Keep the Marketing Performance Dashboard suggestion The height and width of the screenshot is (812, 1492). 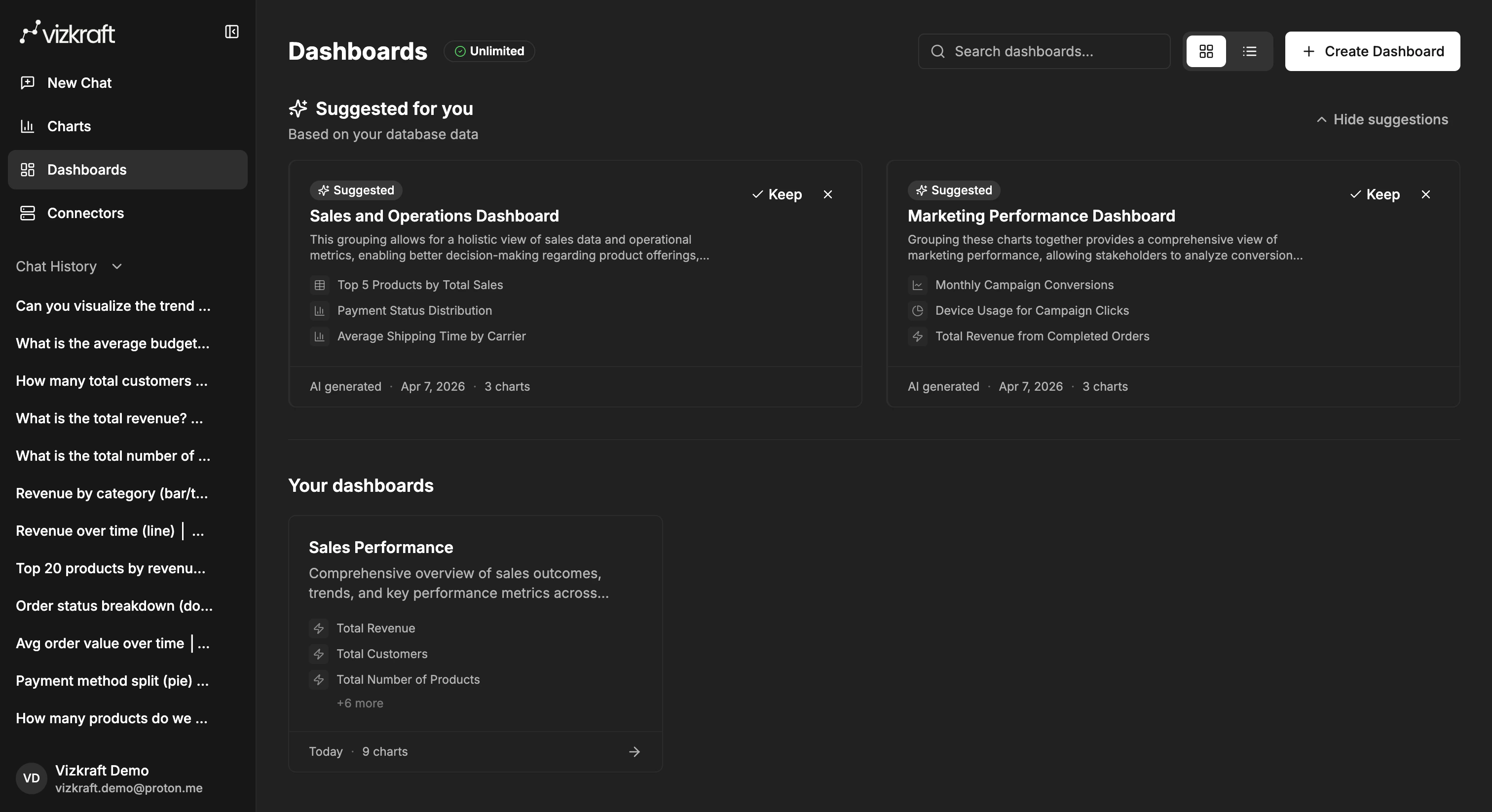coord(1376,194)
